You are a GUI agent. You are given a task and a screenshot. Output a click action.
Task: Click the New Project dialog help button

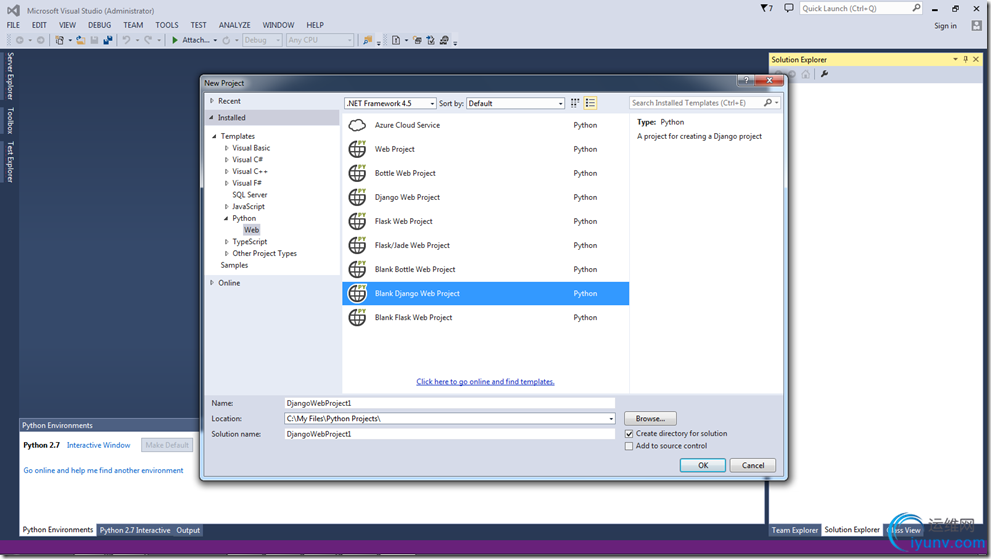tap(746, 80)
